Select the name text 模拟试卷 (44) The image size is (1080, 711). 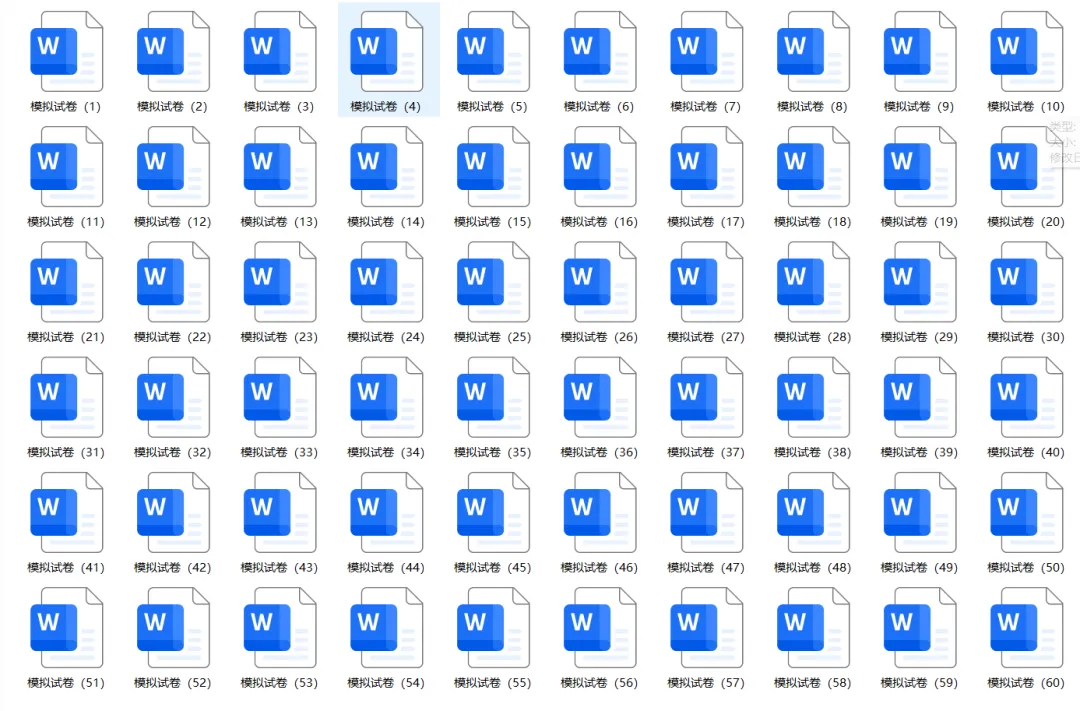pos(386,568)
